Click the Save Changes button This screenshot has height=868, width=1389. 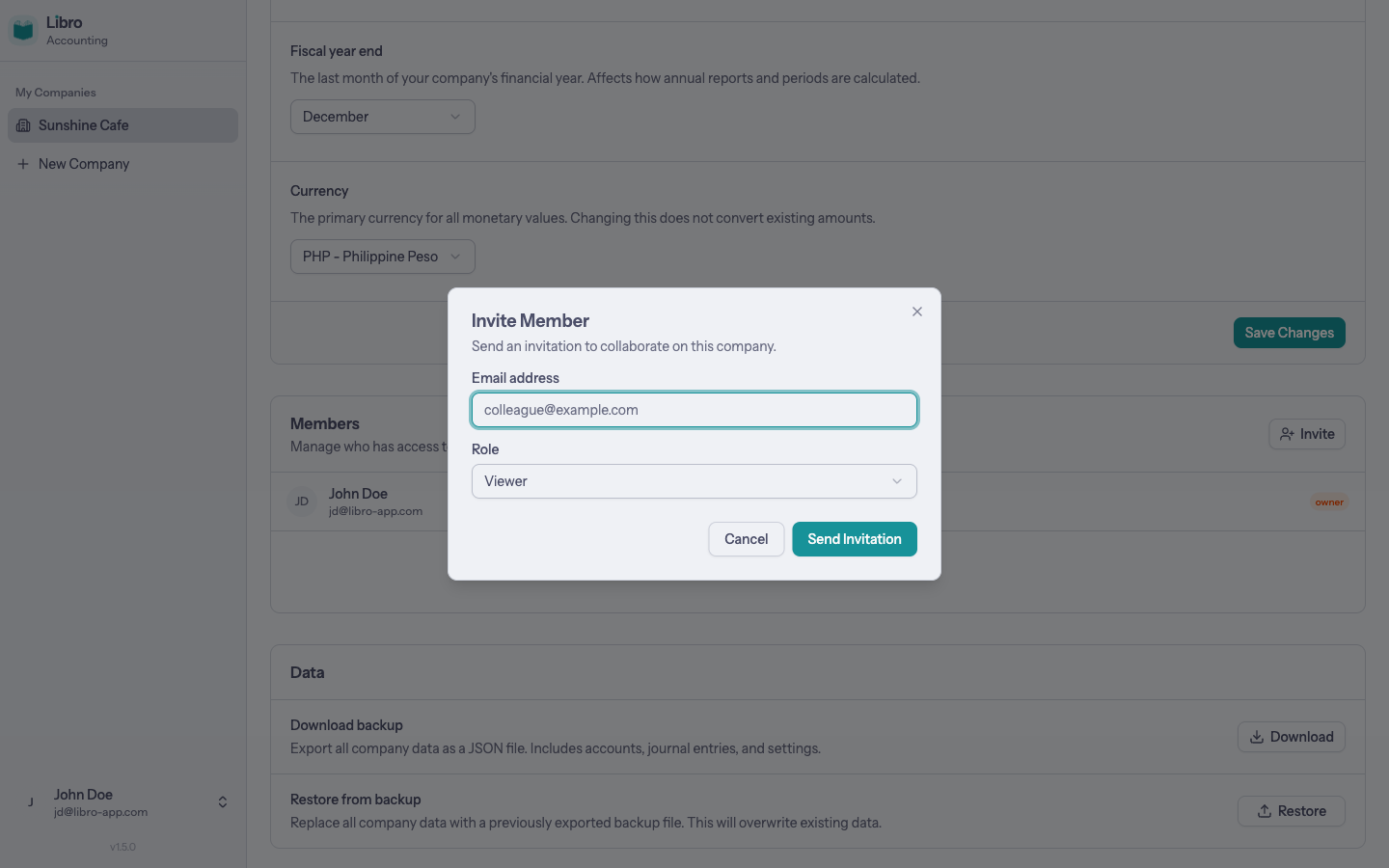click(x=1289, y=333)
